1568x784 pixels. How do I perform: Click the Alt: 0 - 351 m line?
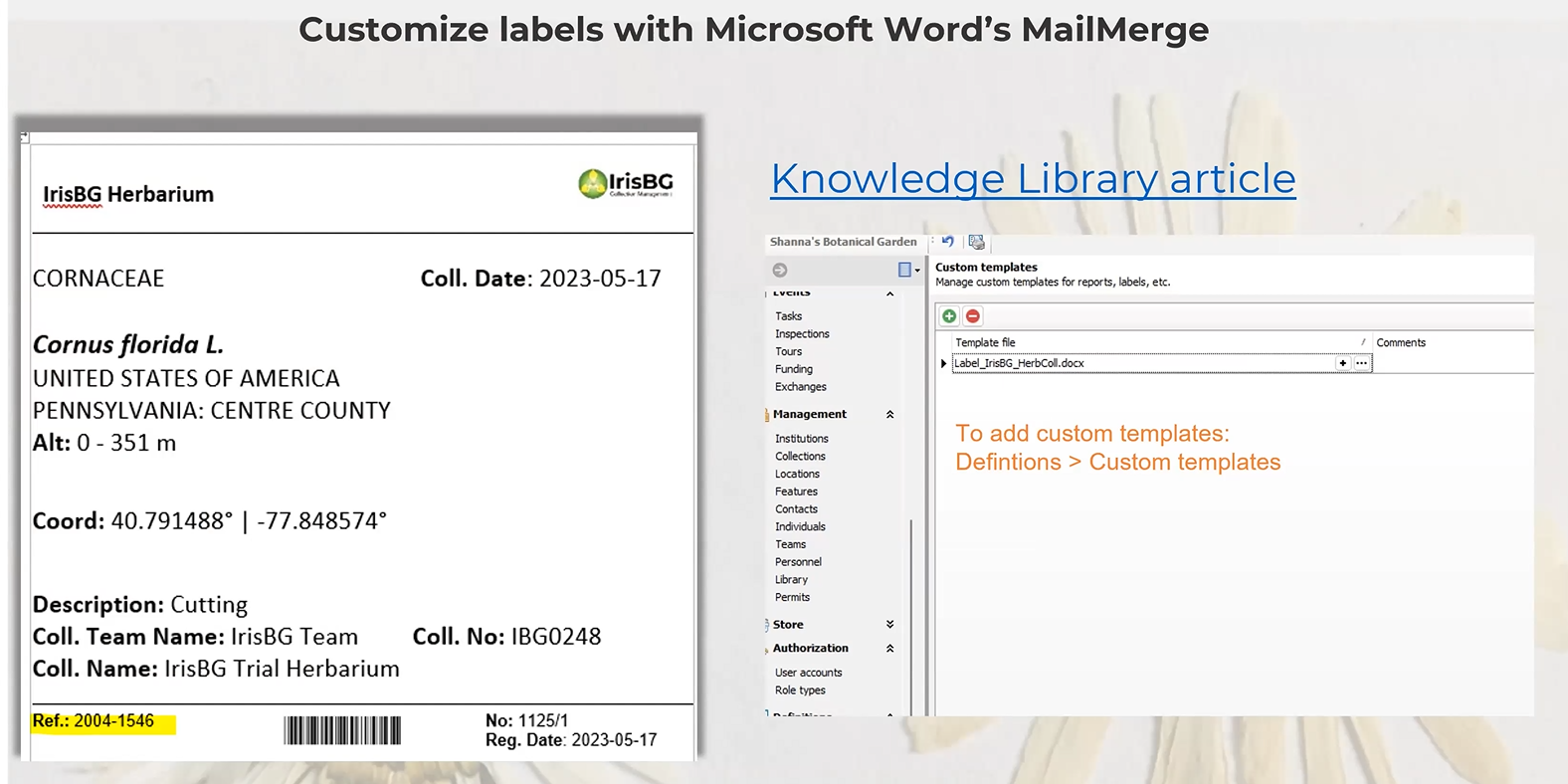[x=104, y=443]
